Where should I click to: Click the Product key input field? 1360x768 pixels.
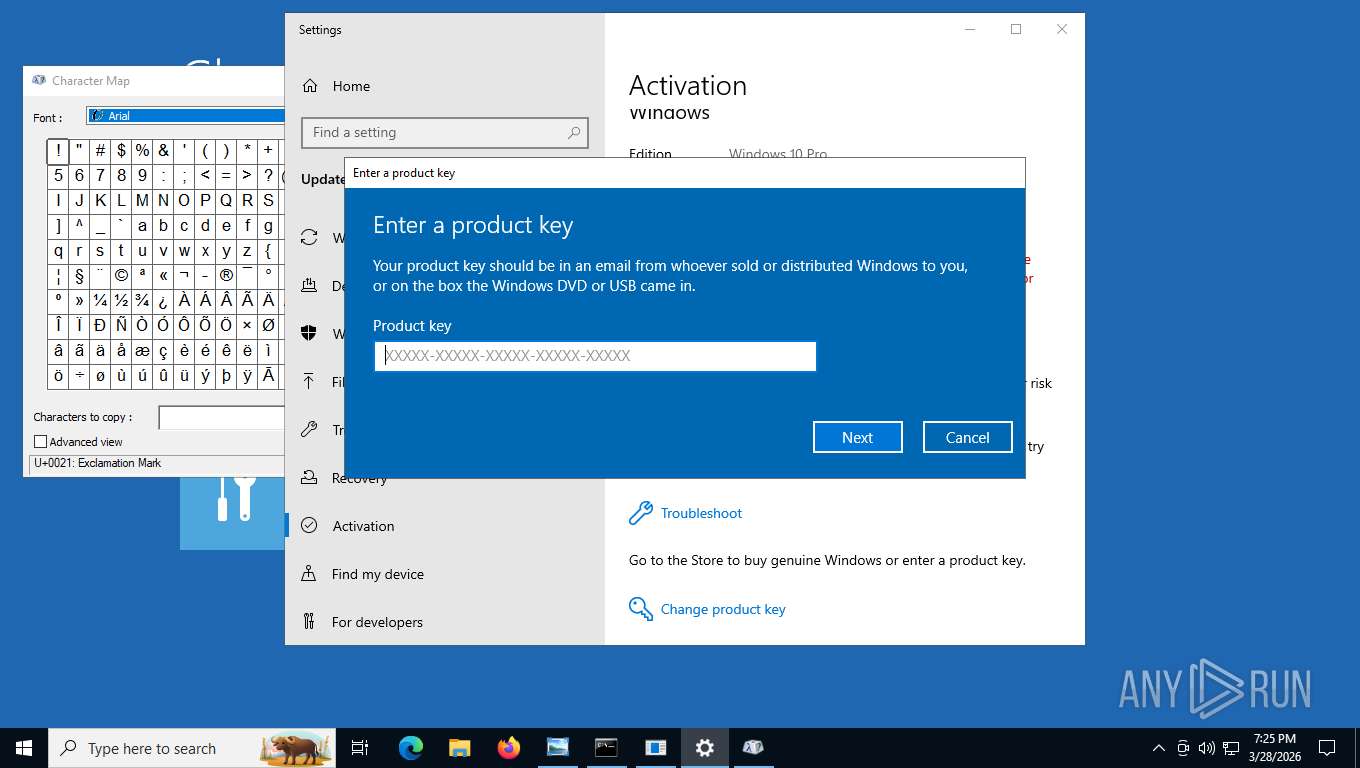tap(595, 356)
